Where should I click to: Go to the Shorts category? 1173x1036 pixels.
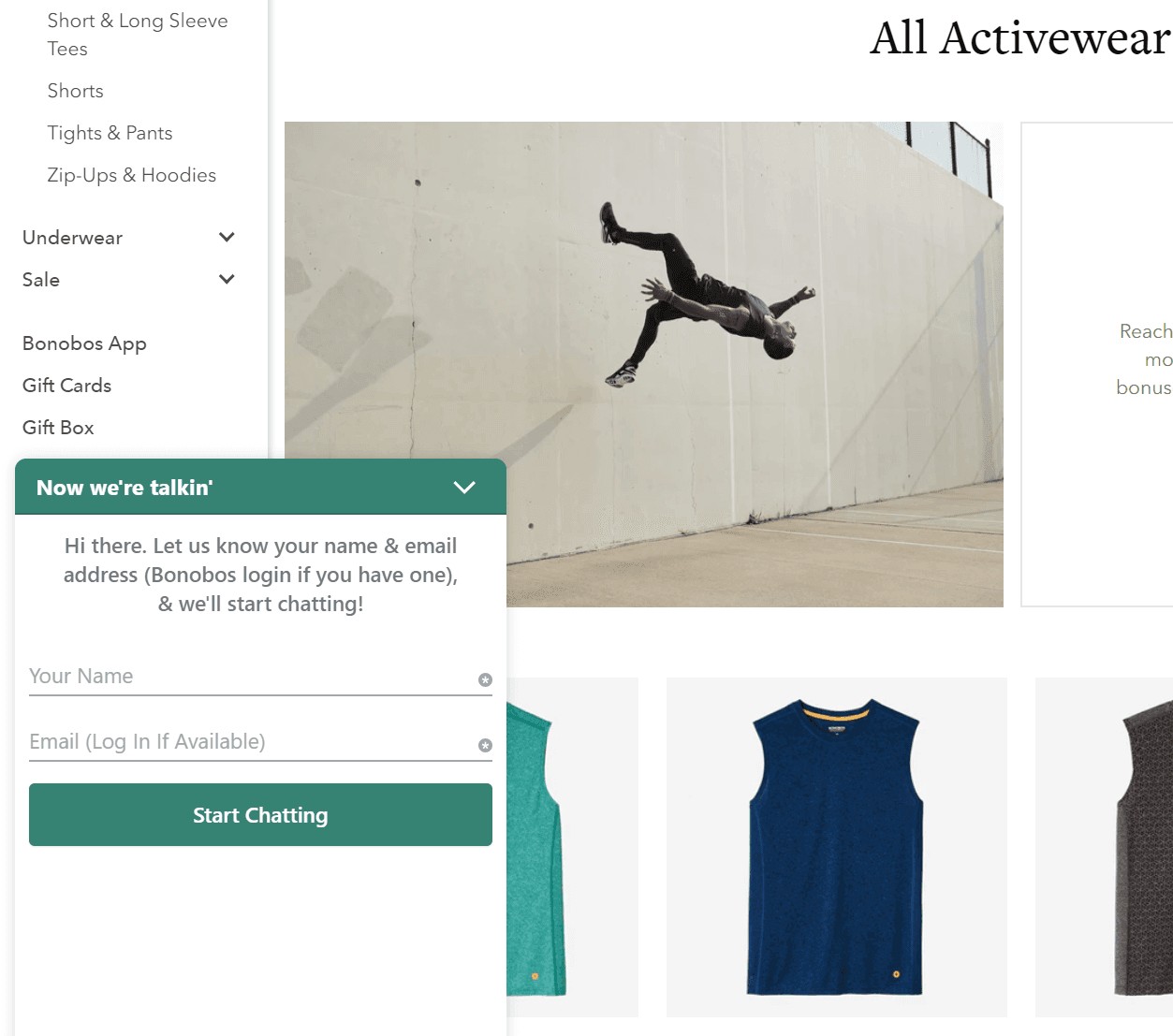pos(76,91)
